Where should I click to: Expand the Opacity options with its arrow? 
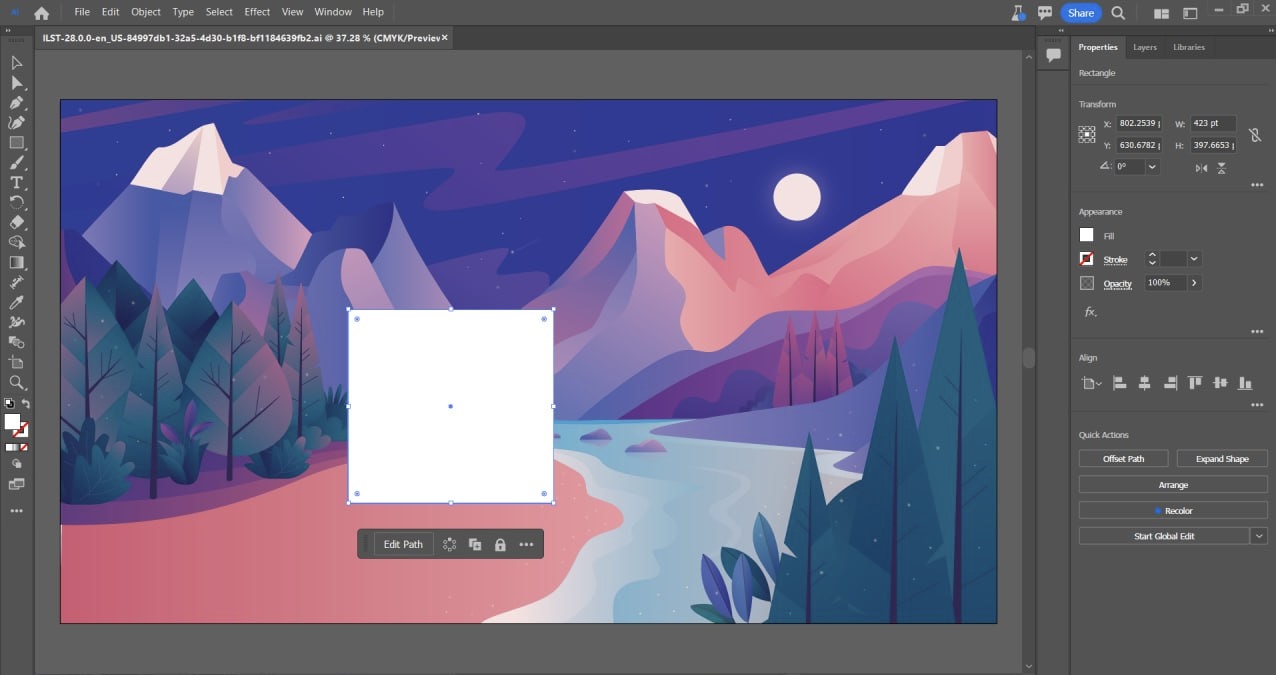pyautogui.click(x=1195, y=282)
